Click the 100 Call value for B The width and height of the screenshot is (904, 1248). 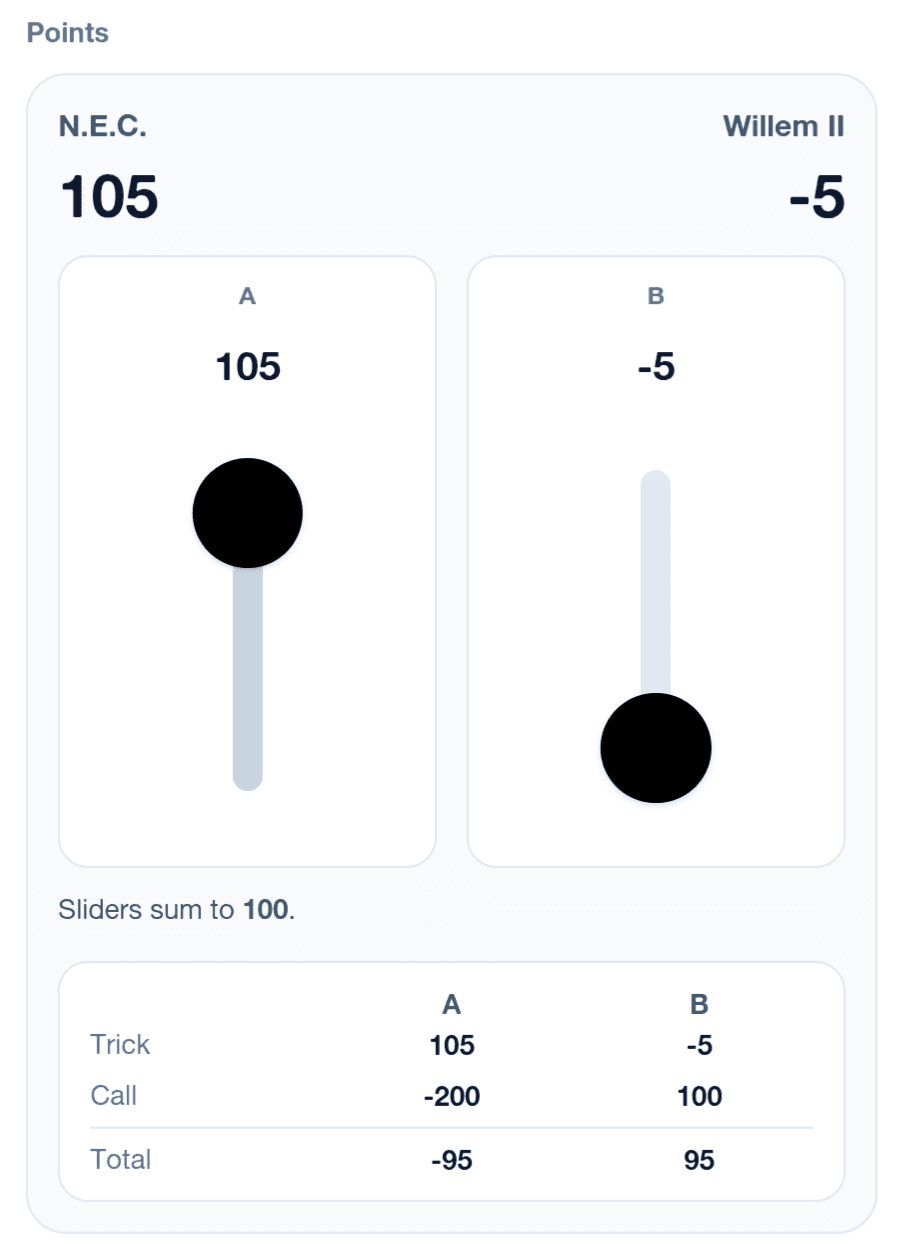click(x=699, y=1096)
